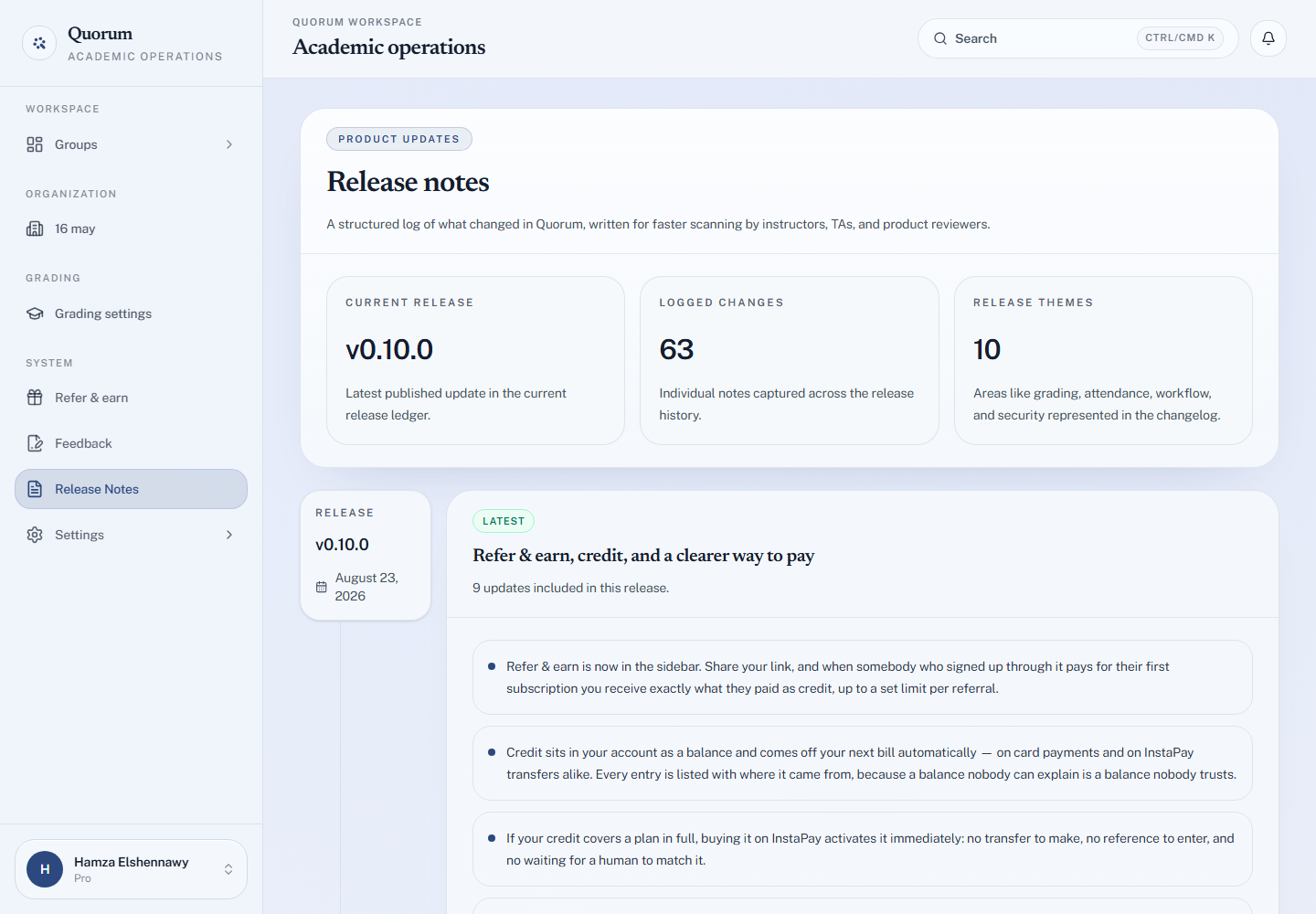Click the Settings gear icon
1316x914 pixels.
click(x=35, y=535)
